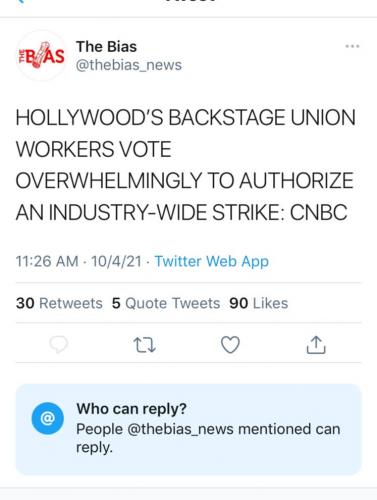
Task: Tap the Tweet page header title
Action: (190, 1)
